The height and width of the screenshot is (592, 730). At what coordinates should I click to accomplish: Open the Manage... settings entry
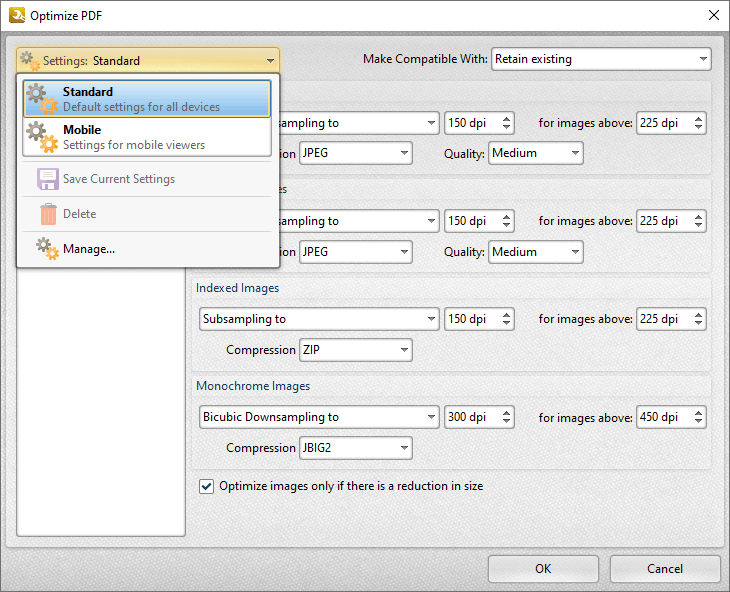[x=147, y=249]
